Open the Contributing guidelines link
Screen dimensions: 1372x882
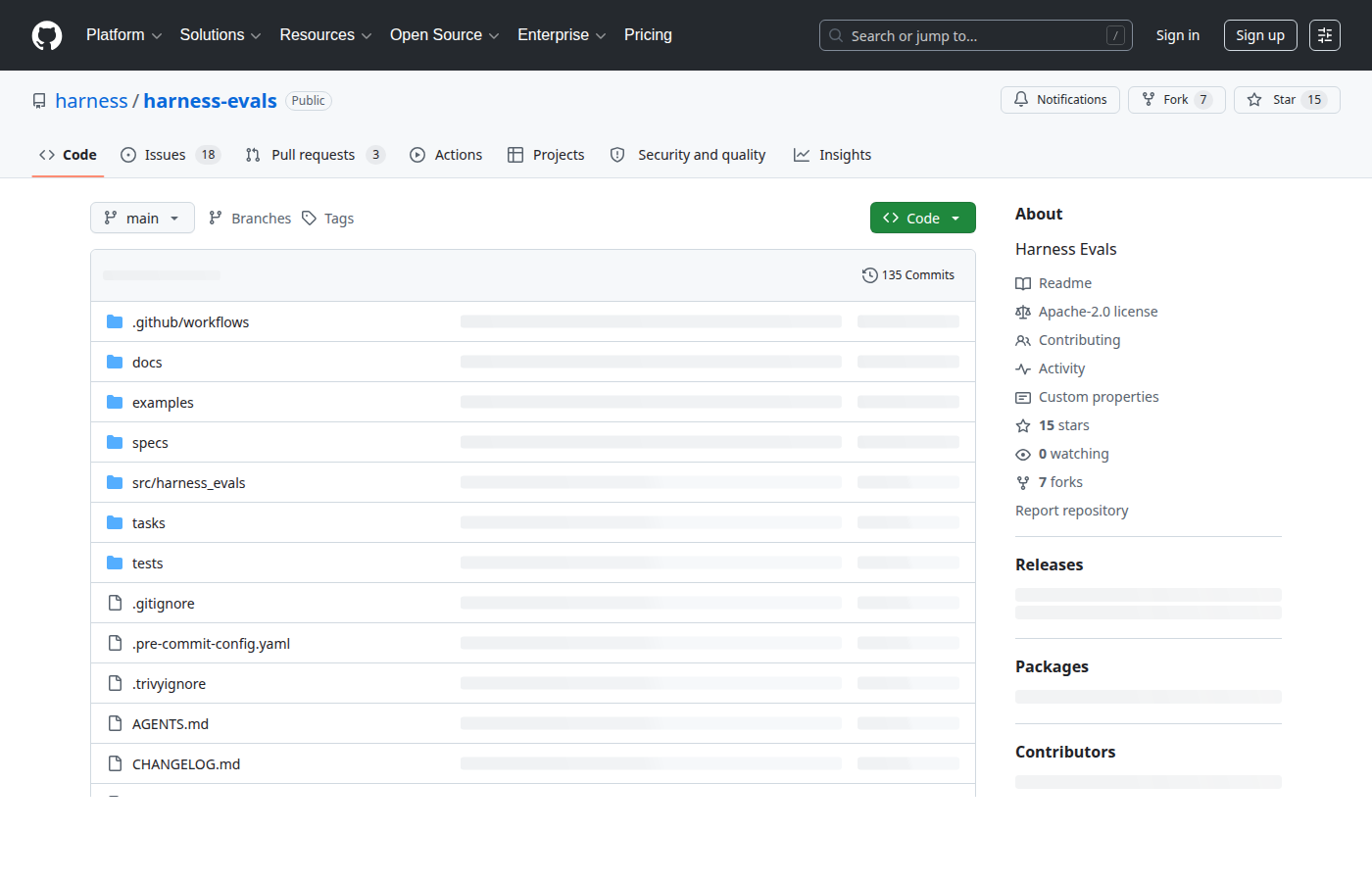[x=1068, y=340]
